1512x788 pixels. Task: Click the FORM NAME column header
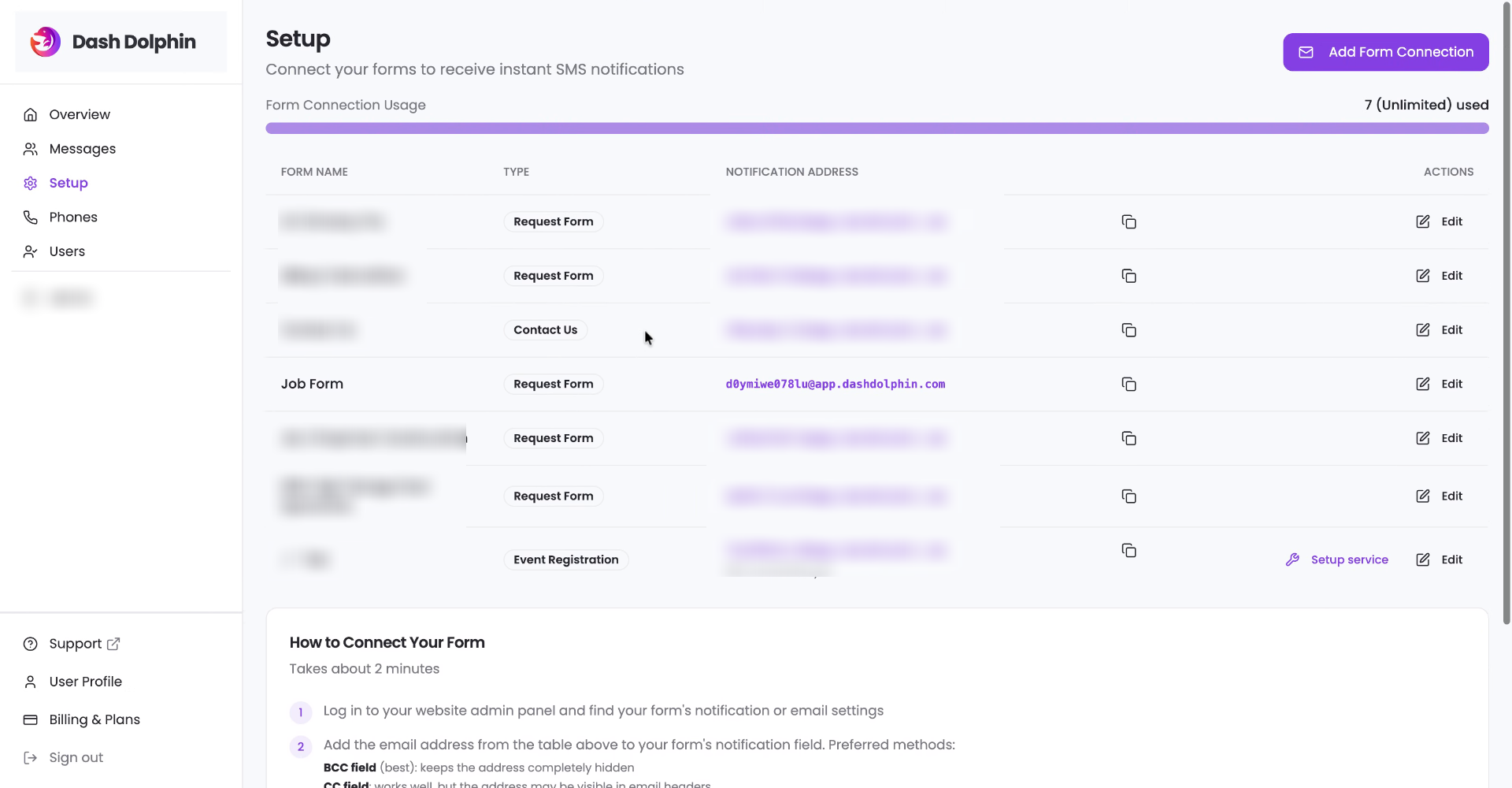pos(314,172)
